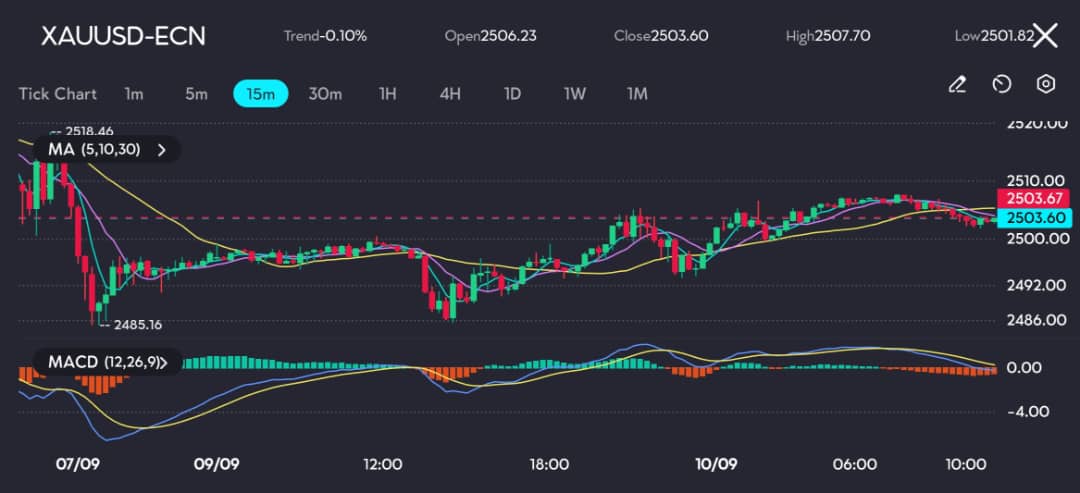
Task: Click the 10:00 time axis label
Action: click(966, 464)
